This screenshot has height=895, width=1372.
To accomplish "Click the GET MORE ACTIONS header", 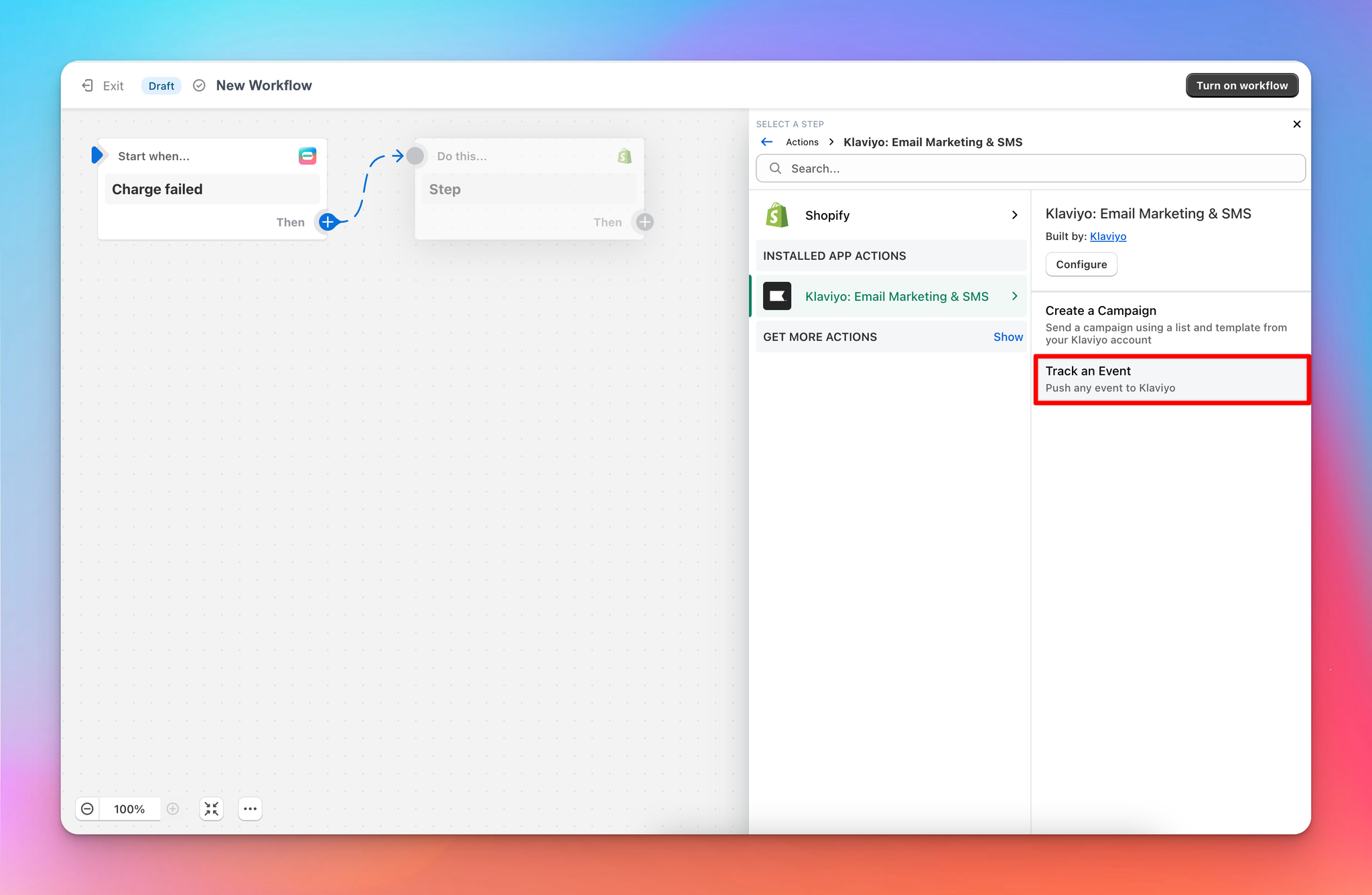I will pyautogui.click(x=820, y=337).
